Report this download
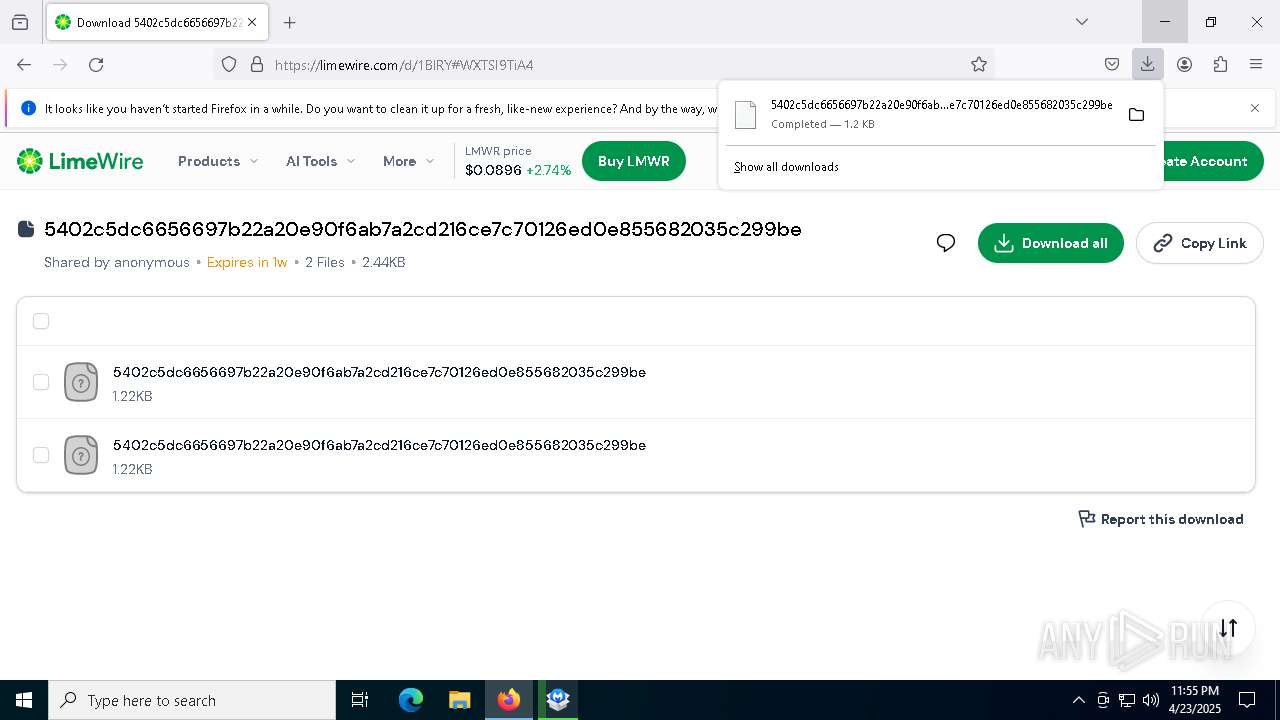The width and height of the screenshot is (1280, 720). pos(1161,519)
